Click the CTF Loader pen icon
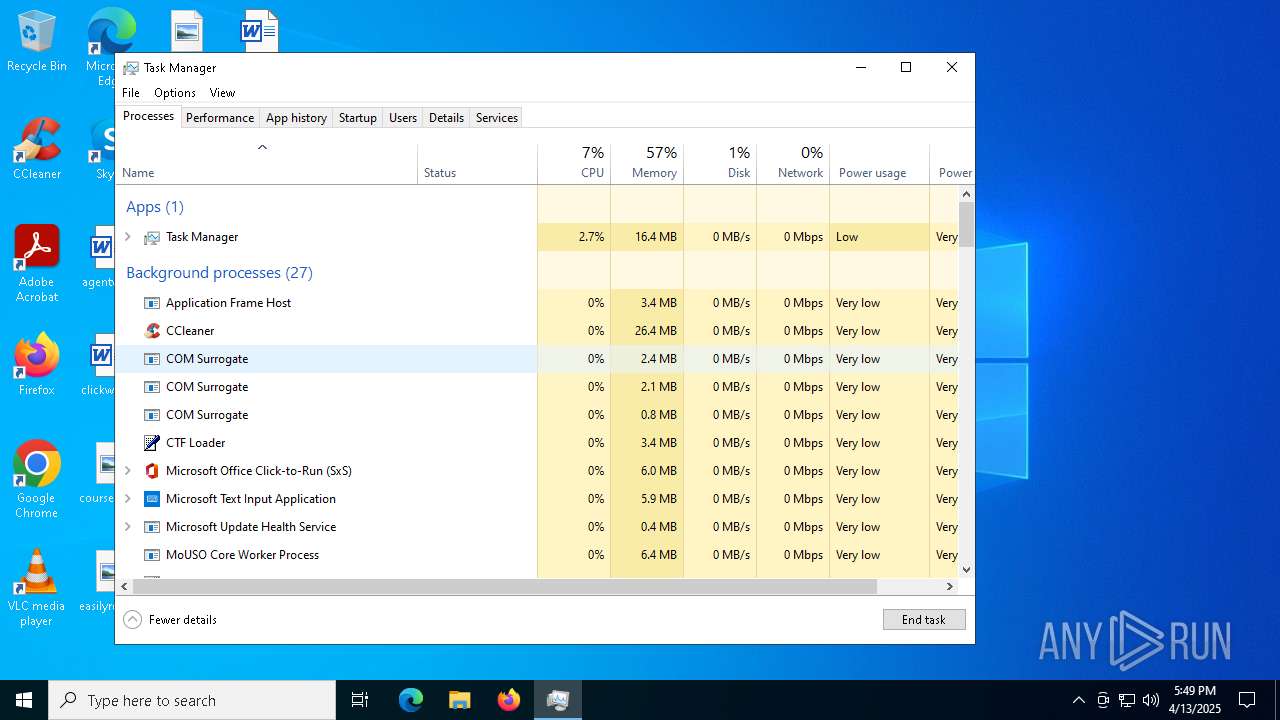 [x=152, y=443]
